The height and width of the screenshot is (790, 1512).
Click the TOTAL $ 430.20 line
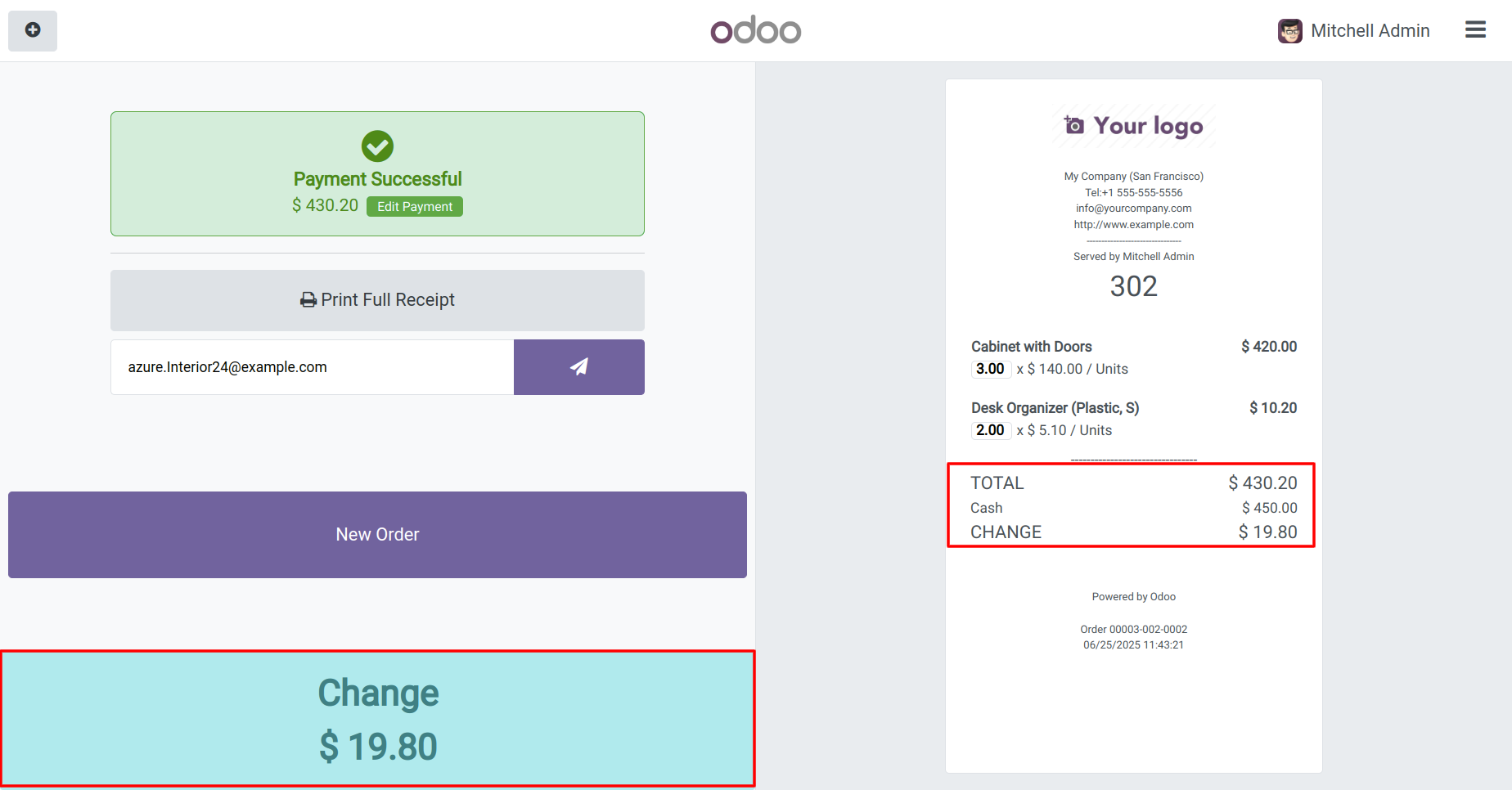pyautogui.click(x=1133, y=483)
